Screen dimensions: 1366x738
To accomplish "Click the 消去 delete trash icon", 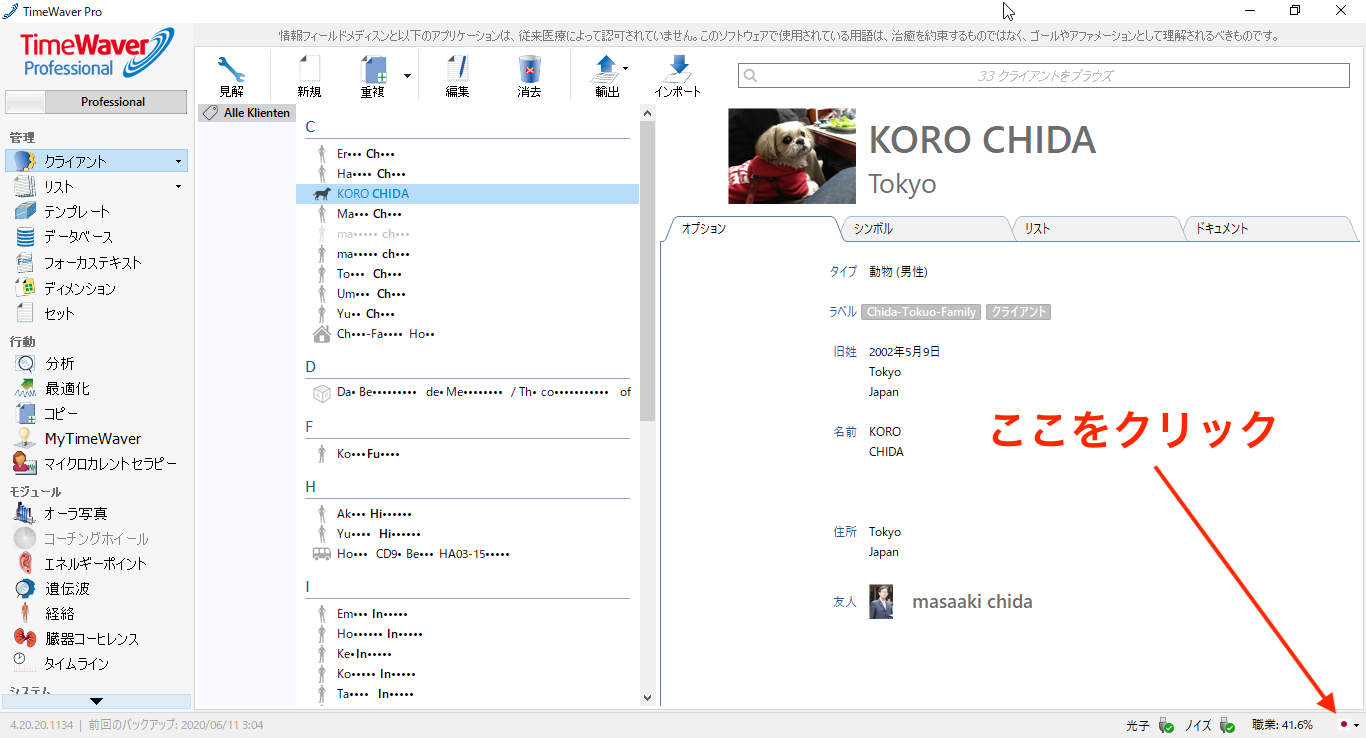I will click(x=529, y=69).
